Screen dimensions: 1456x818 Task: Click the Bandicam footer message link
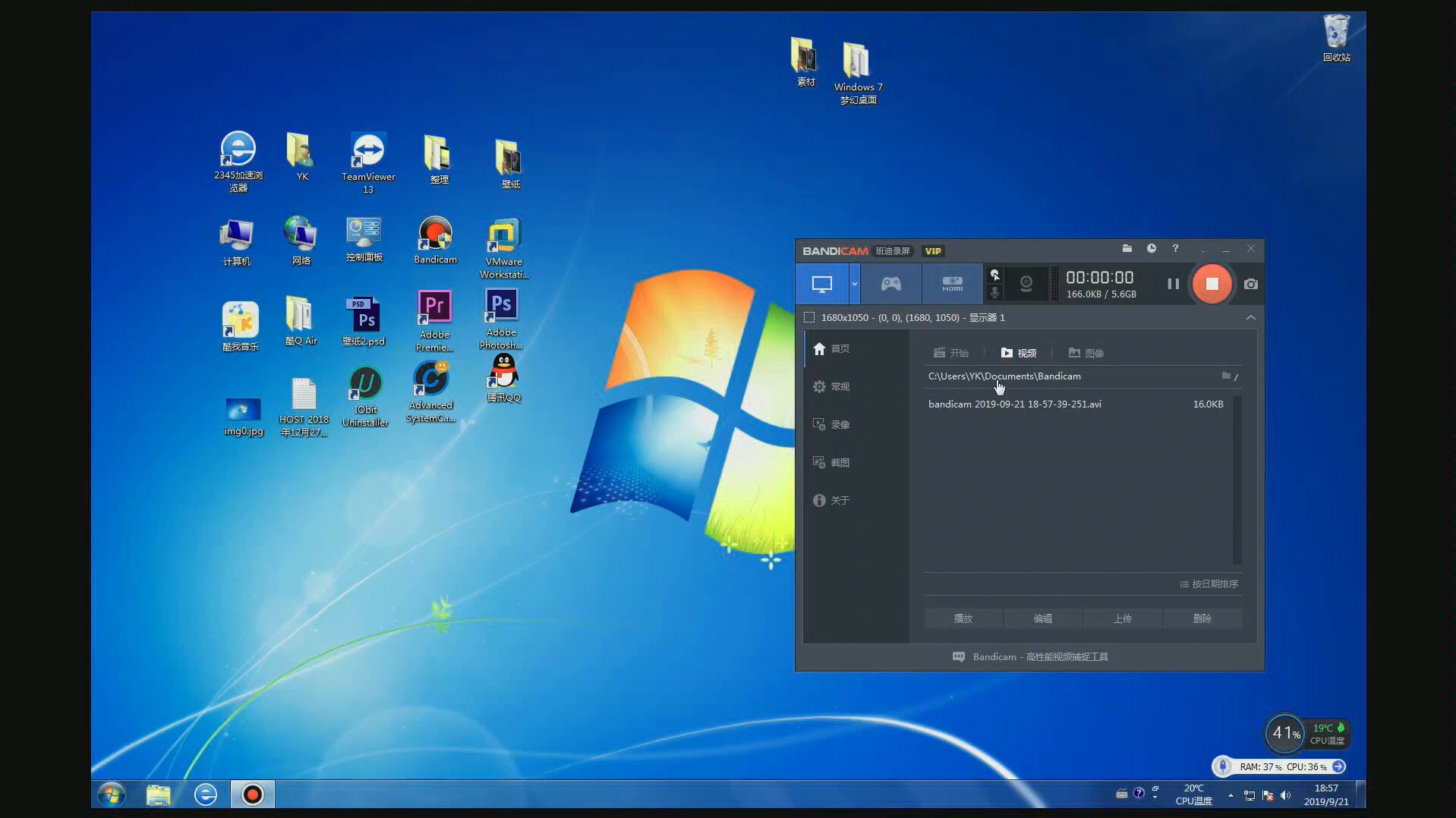(x=1030, y=657)
